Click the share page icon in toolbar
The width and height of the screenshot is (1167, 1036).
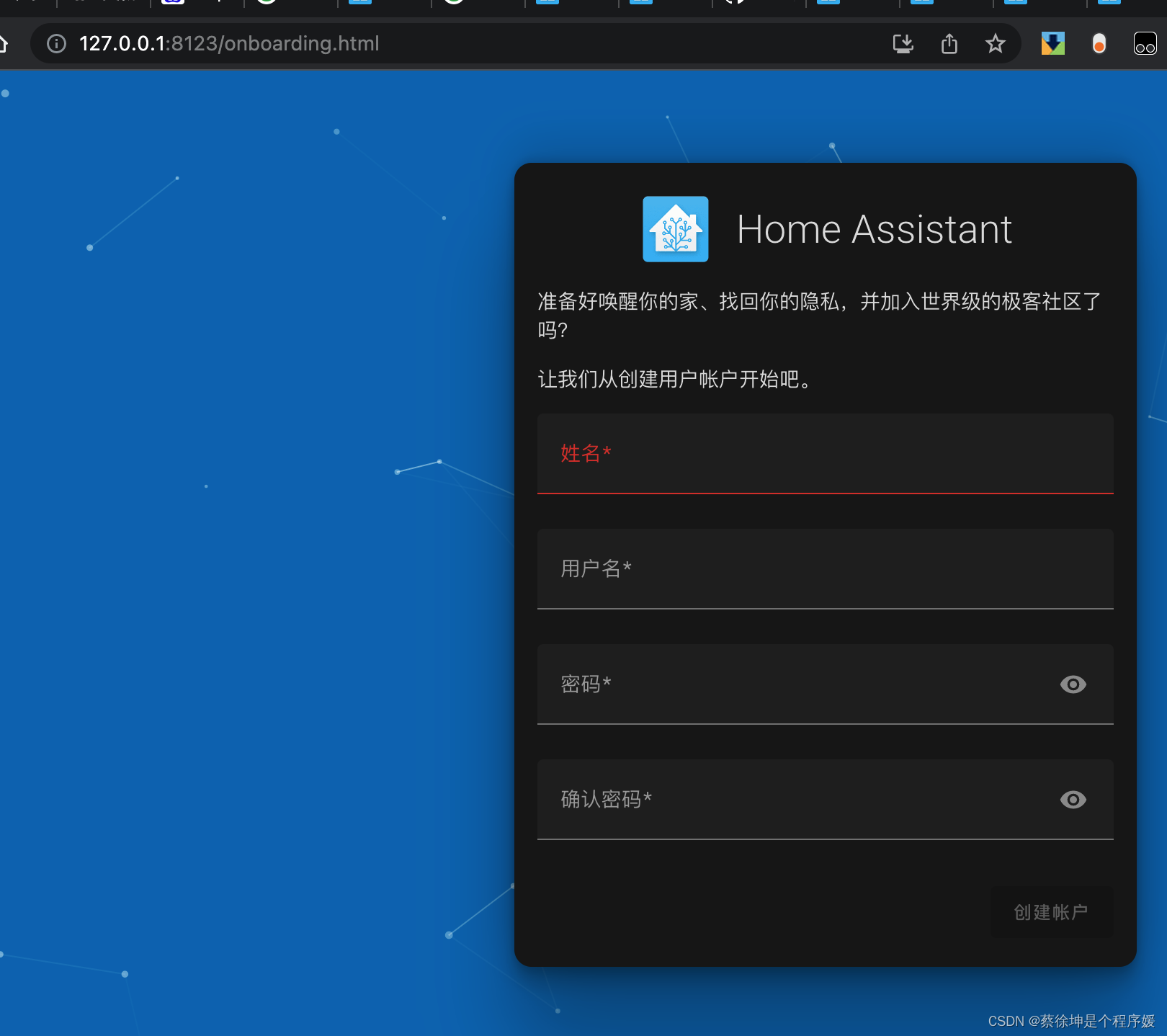pyautogui.click(x=949, y=43)
